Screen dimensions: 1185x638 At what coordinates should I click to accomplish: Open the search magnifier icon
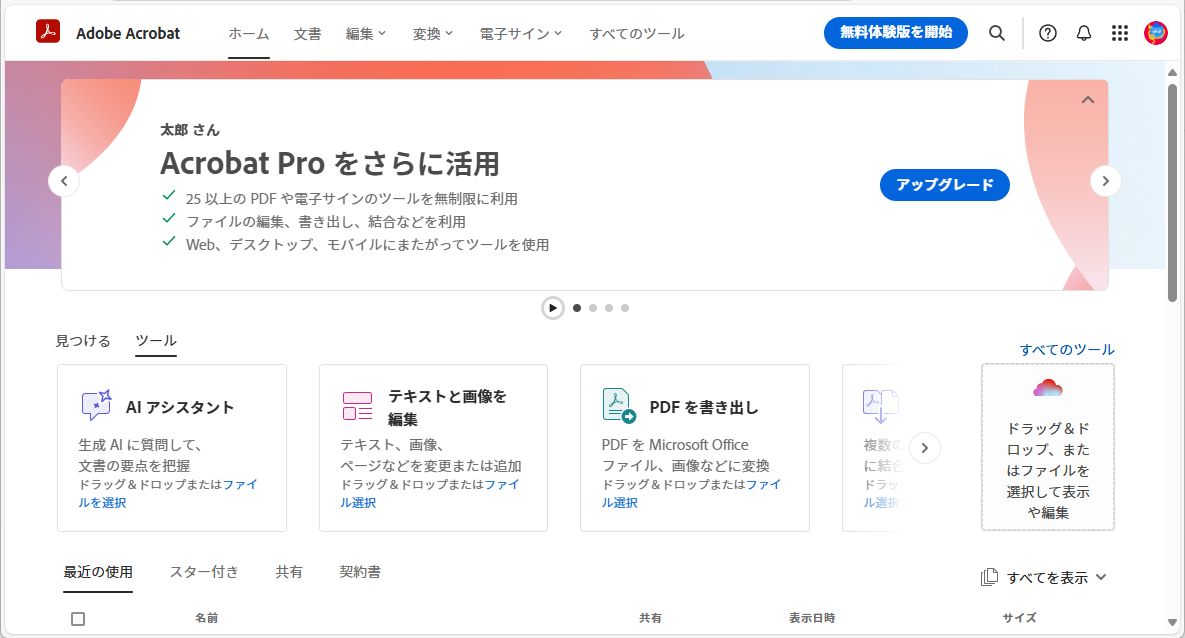[997, 33]
